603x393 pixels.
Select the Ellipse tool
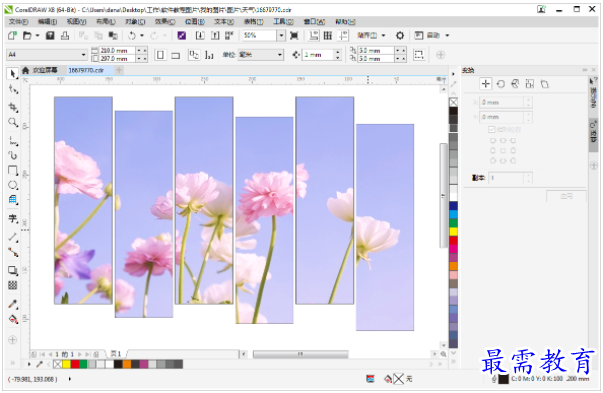tap(13, 185)
